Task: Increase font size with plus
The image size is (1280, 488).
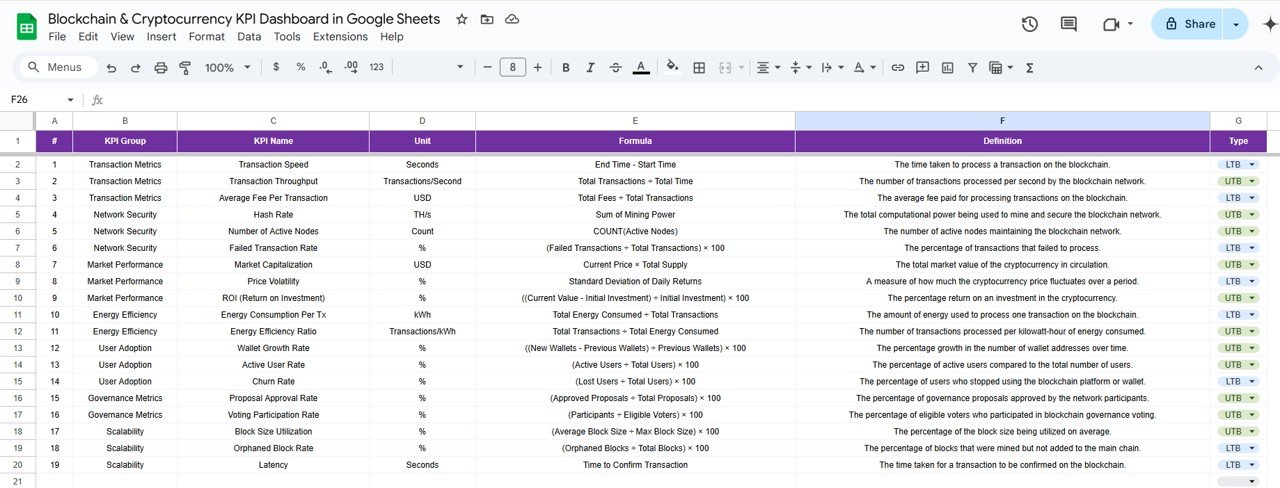Action: coord(538,67)
